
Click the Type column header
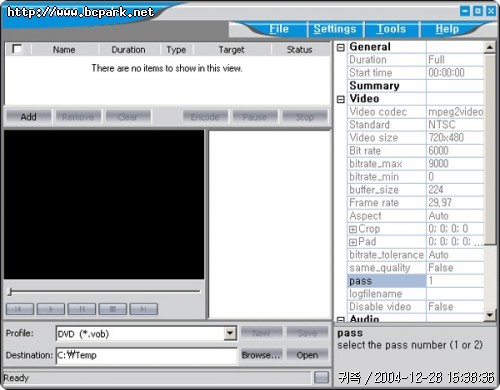(176, 50)
